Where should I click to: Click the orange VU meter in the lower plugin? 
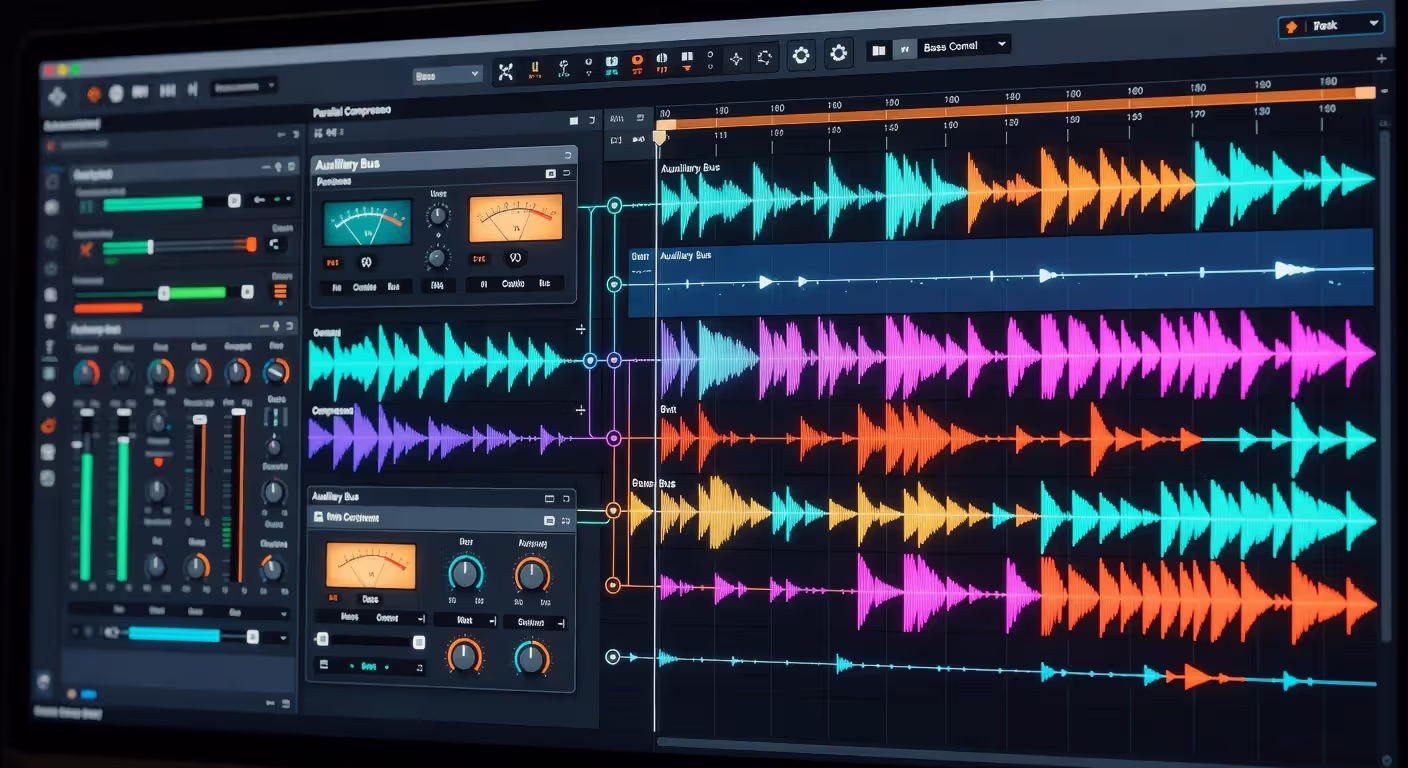click(370, 566)
